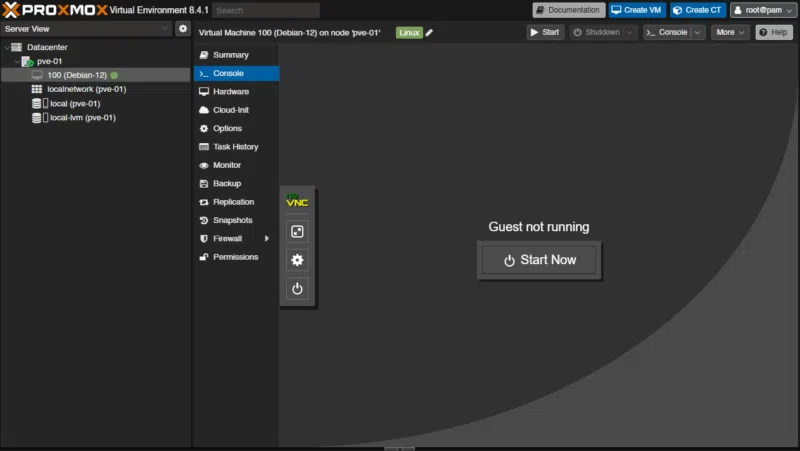This screenshot has height=451, width=800.
Task: Open the Console dropdown arrow in toolbar
Action: 697,32
